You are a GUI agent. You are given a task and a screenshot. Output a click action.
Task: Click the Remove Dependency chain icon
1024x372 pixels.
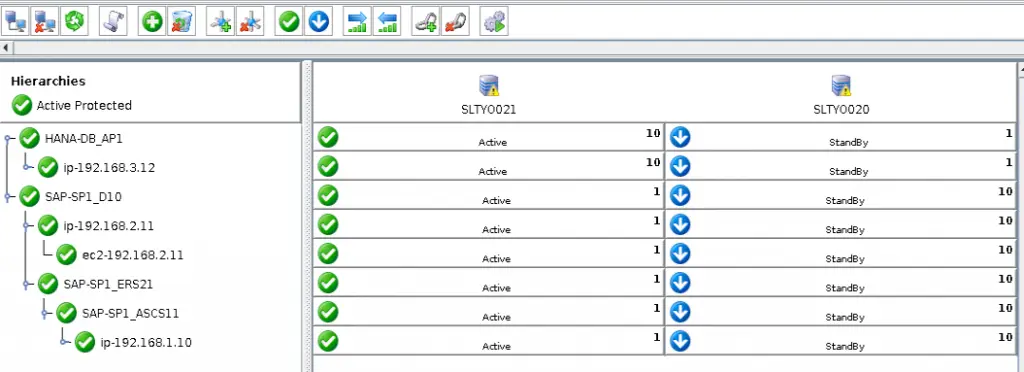[x=455, y=22]
